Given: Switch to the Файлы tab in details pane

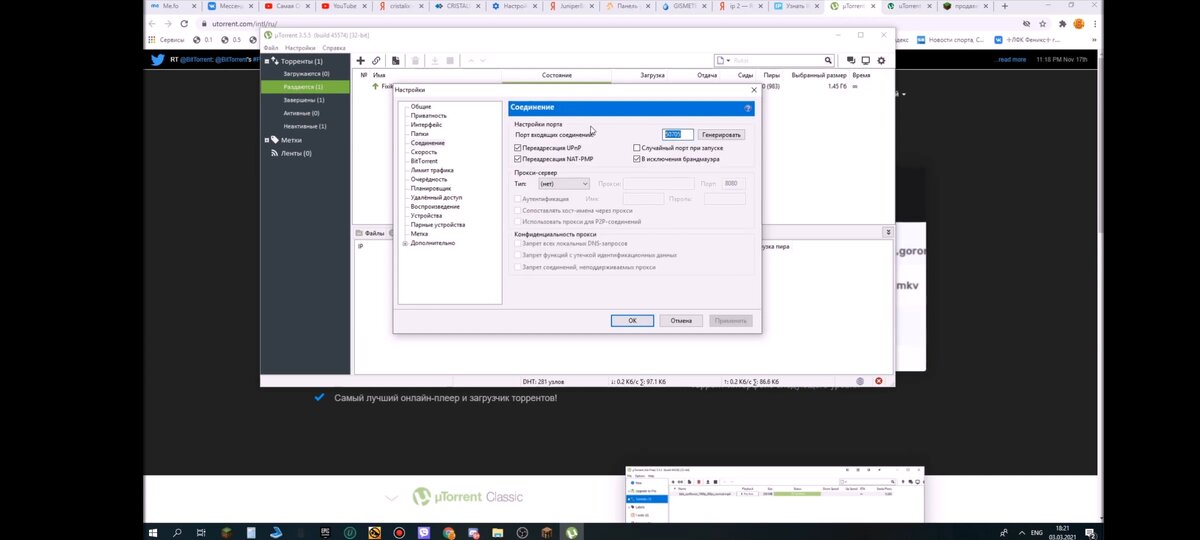Looking at the screenshot, I should click(x=372, y=233).
